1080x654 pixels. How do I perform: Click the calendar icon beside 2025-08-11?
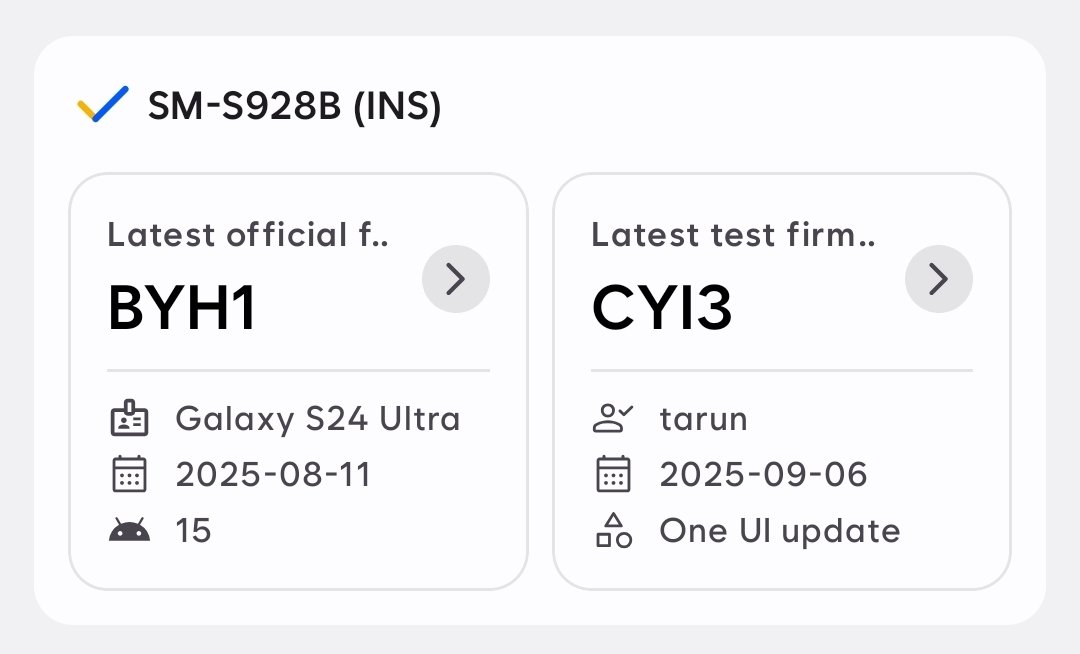point(129,474)
